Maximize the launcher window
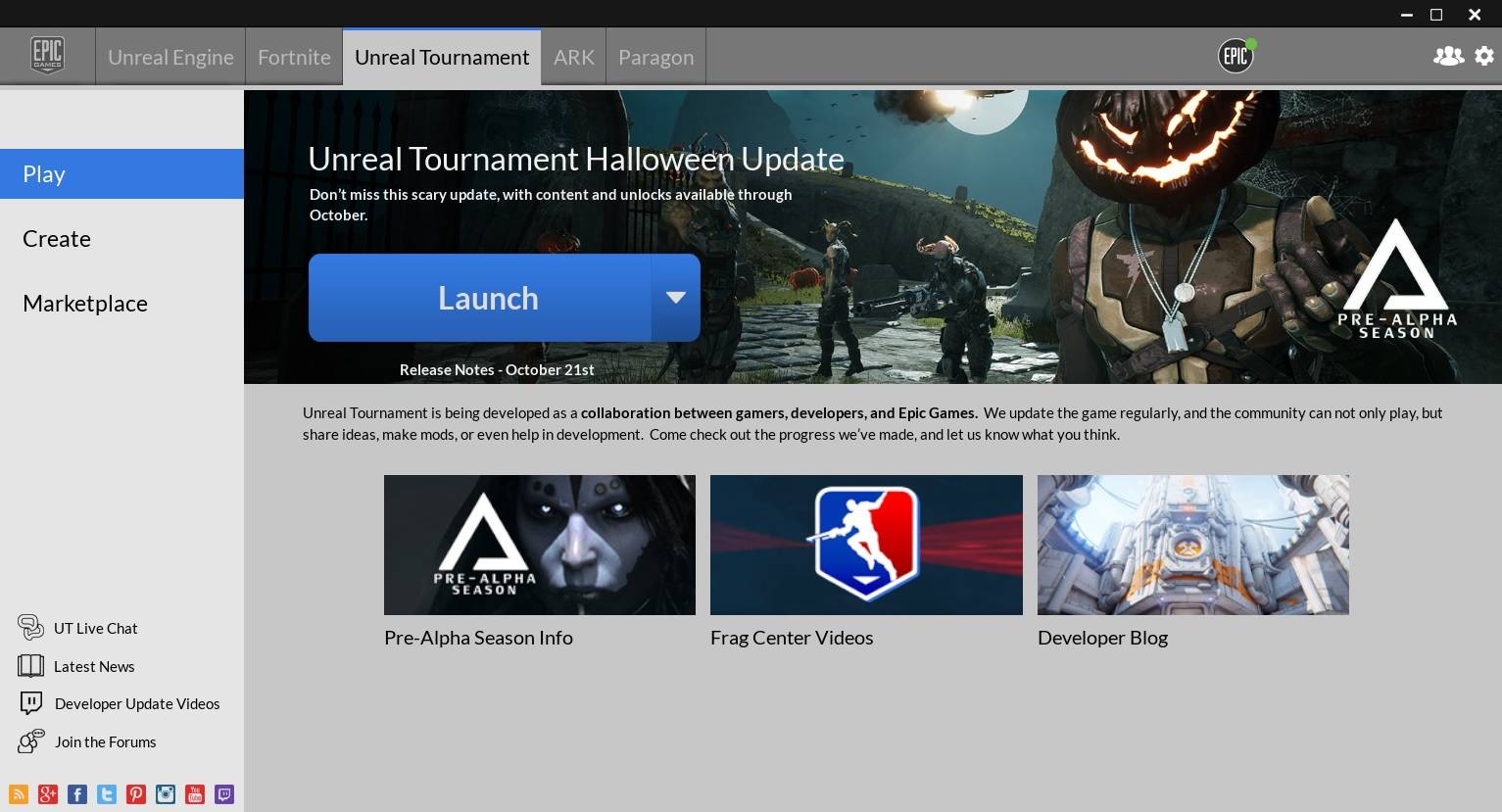Image resolution: width=1502 pixels, height=812 pixels. (1436, 14)
